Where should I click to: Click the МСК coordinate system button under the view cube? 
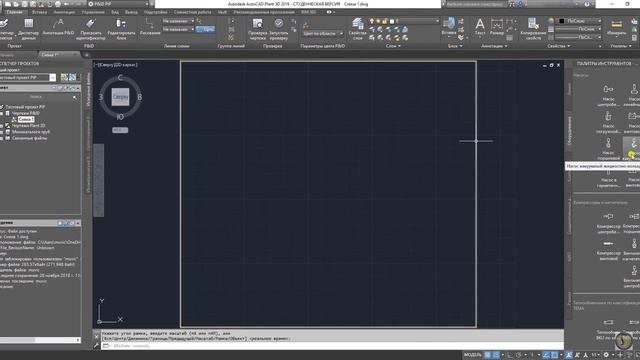coord(120,130)
